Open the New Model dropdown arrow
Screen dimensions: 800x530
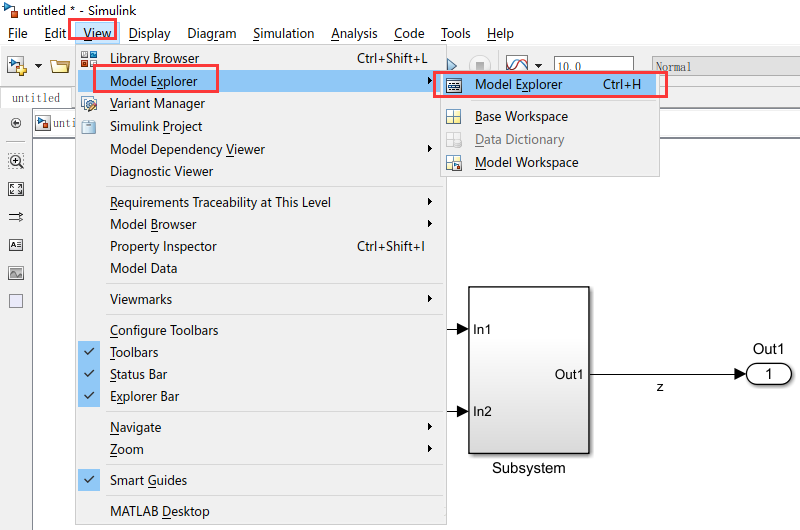click(38, 66)
